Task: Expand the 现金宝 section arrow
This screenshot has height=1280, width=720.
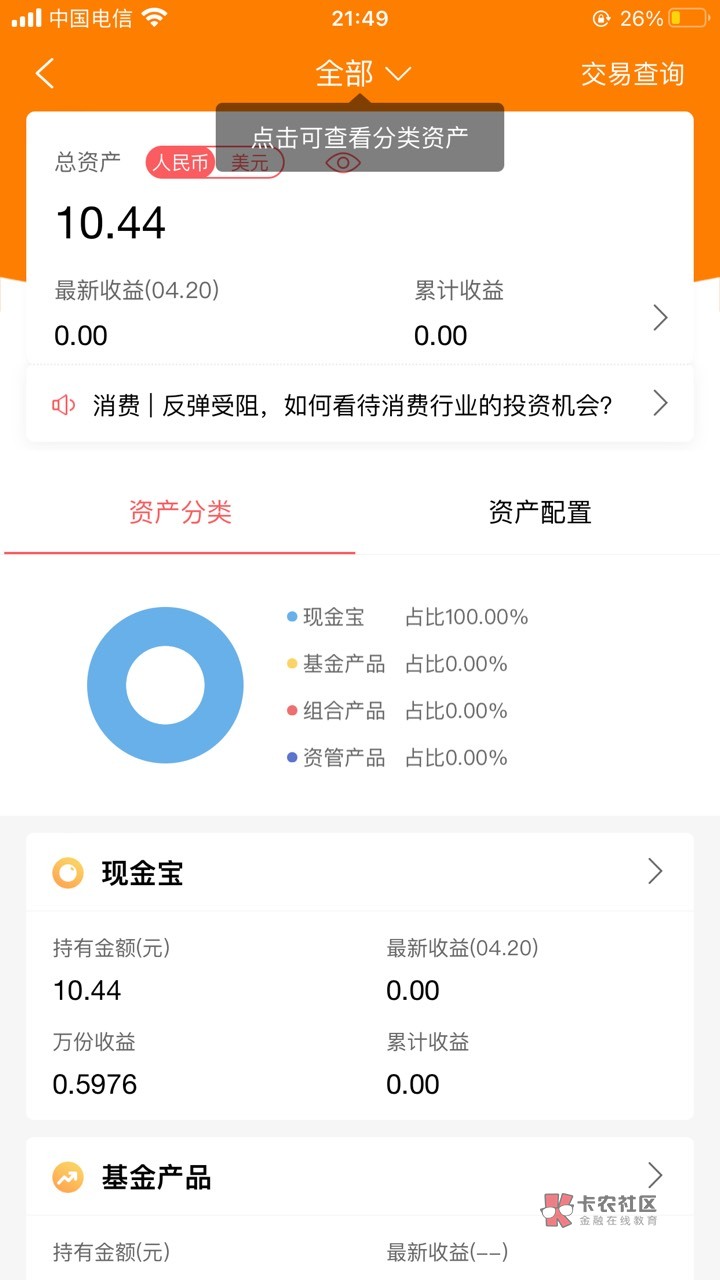Action: (x=655, y=871)
